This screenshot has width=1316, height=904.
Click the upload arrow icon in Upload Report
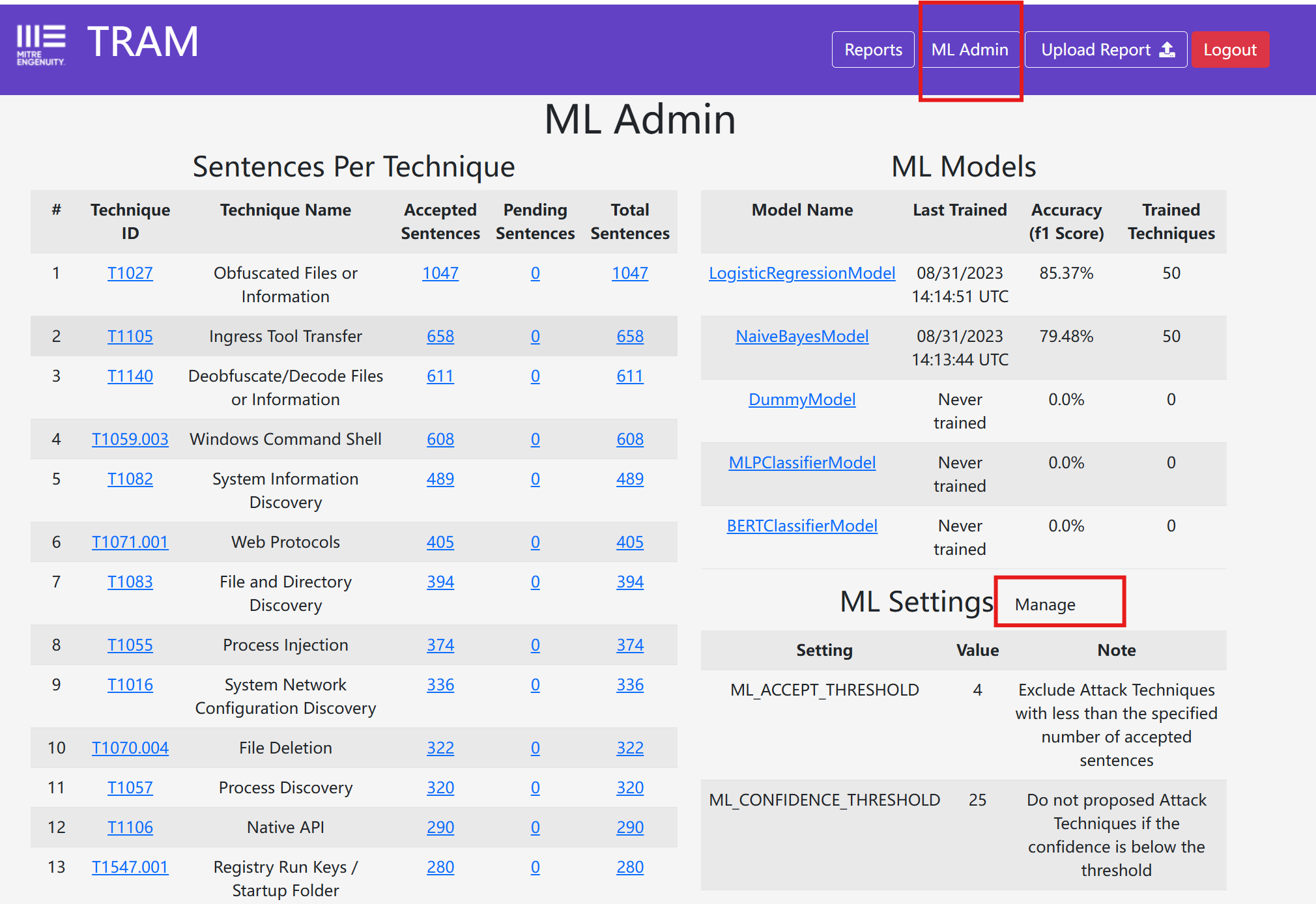click(x=1167, y=49)
